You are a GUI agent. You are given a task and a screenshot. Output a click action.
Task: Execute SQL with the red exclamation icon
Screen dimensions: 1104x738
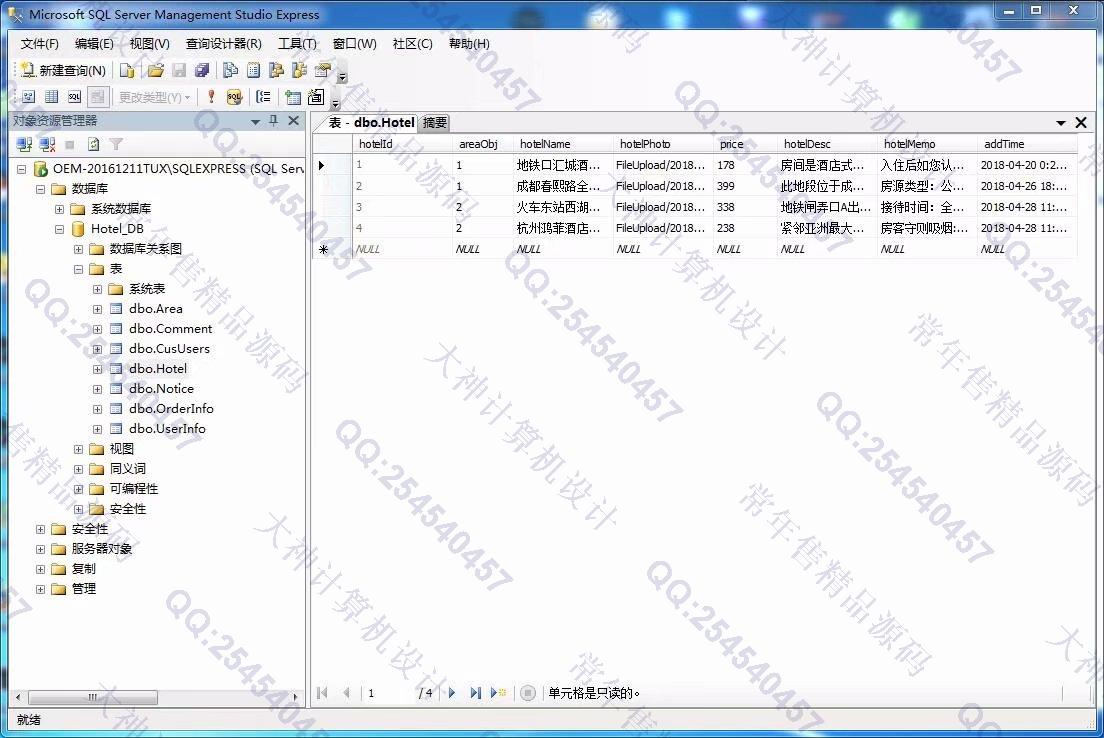coord(211,97)
